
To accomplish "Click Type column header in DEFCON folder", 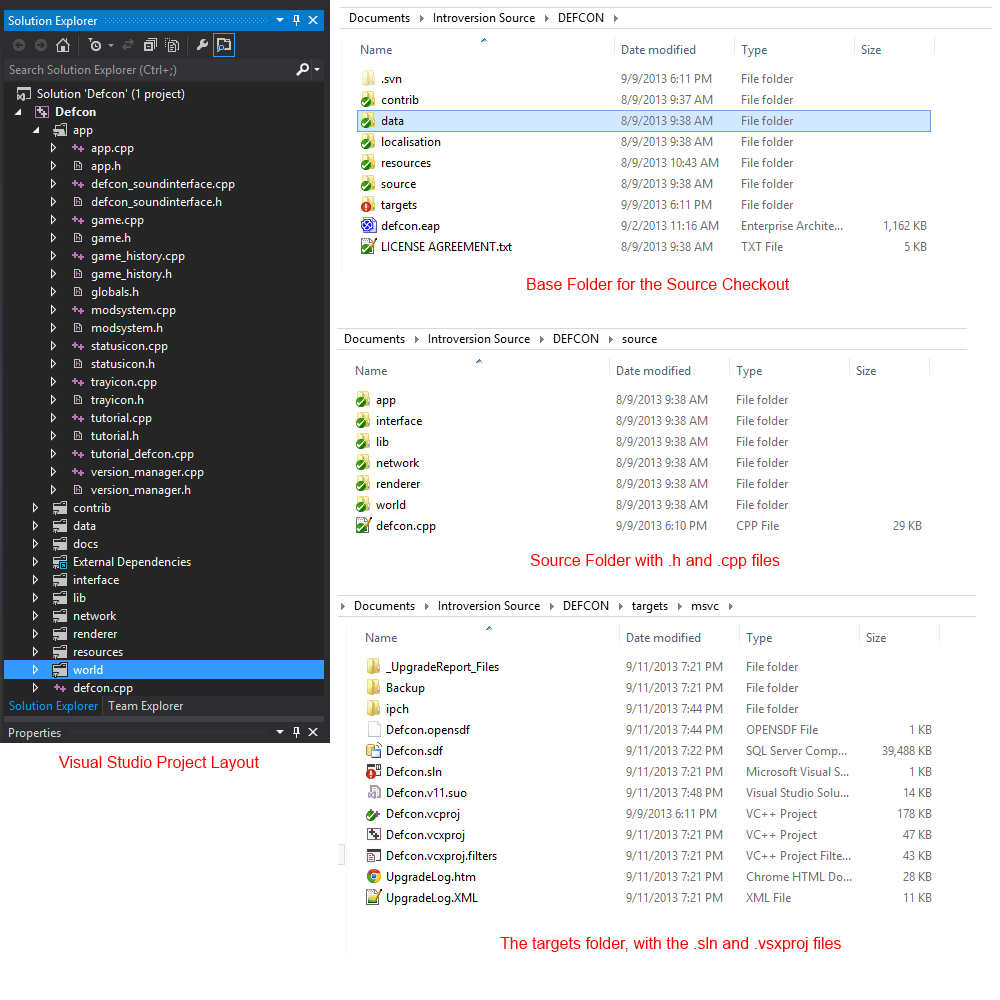I will pyautogui.click(x=754, y=50).
